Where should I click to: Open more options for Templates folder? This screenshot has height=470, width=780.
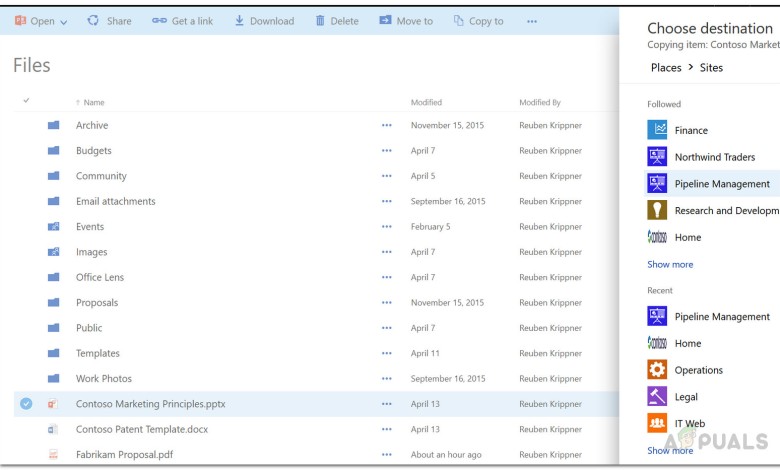point(387,354)
